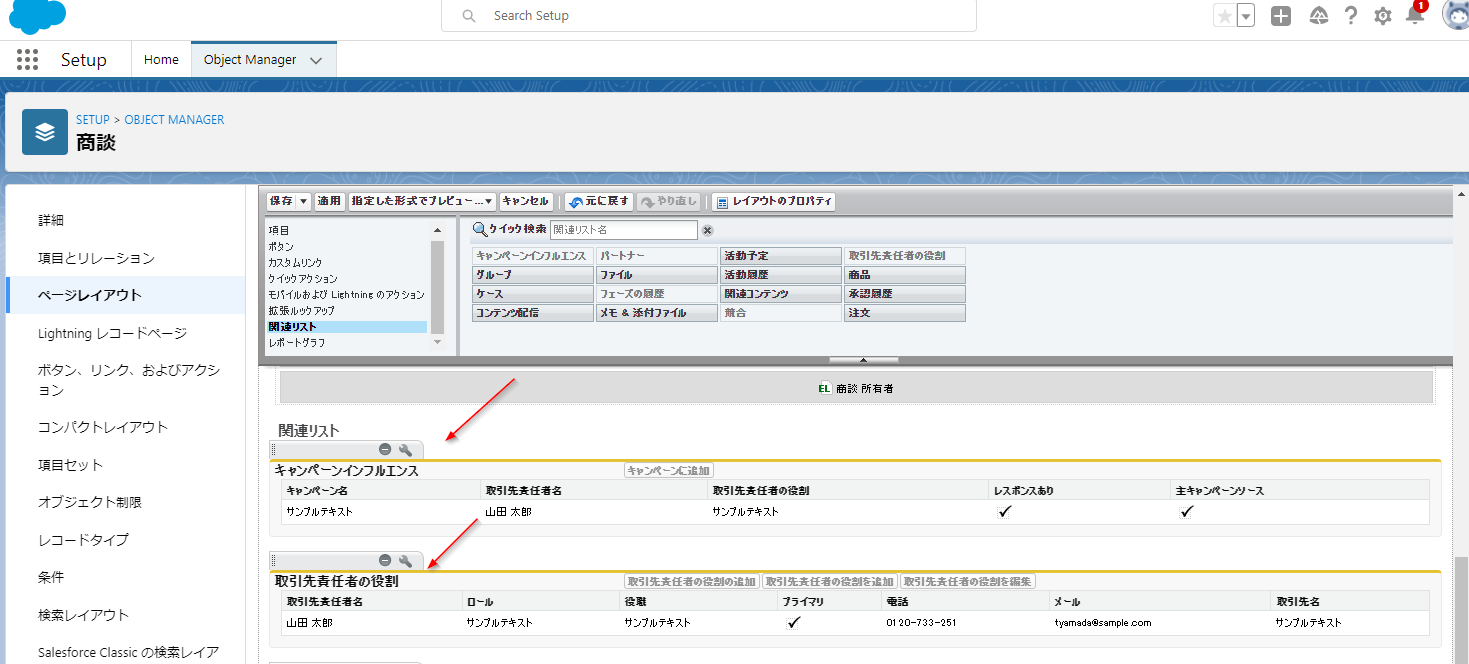Click the 保存 button

point(281,201)
